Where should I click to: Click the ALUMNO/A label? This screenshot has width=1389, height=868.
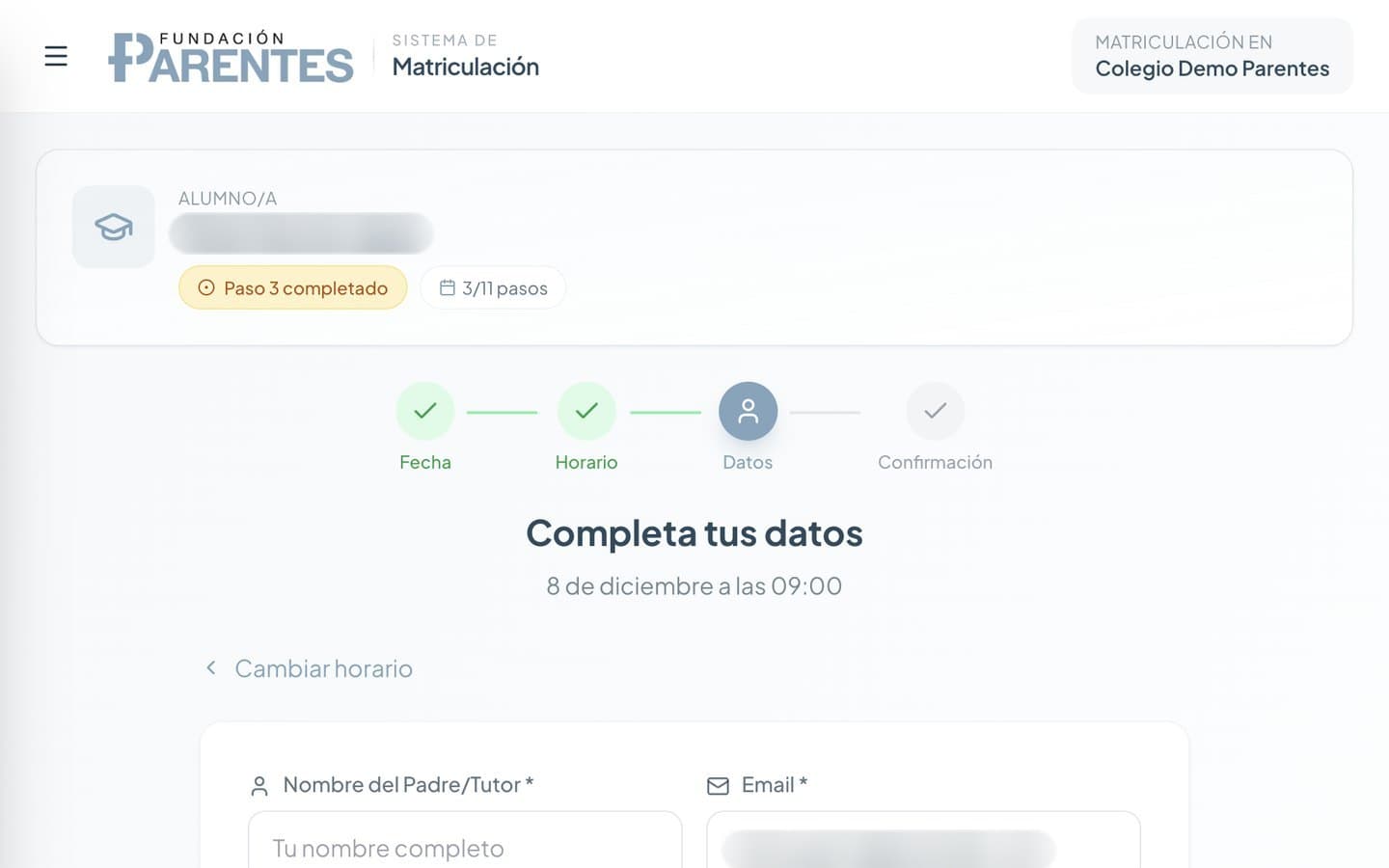point(228,199)
